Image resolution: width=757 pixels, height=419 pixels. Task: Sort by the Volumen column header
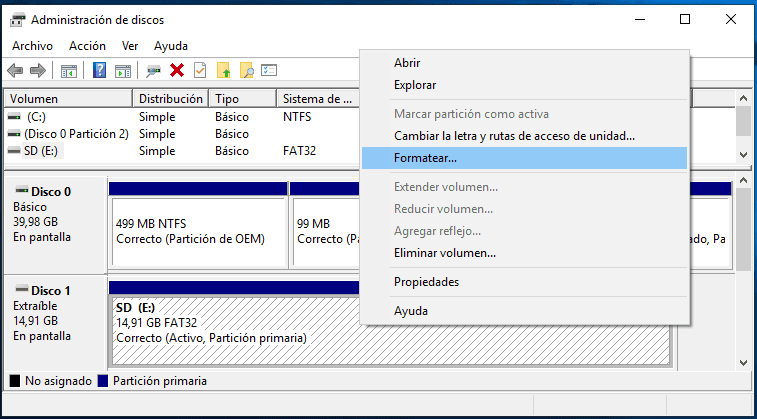point(69,99)
